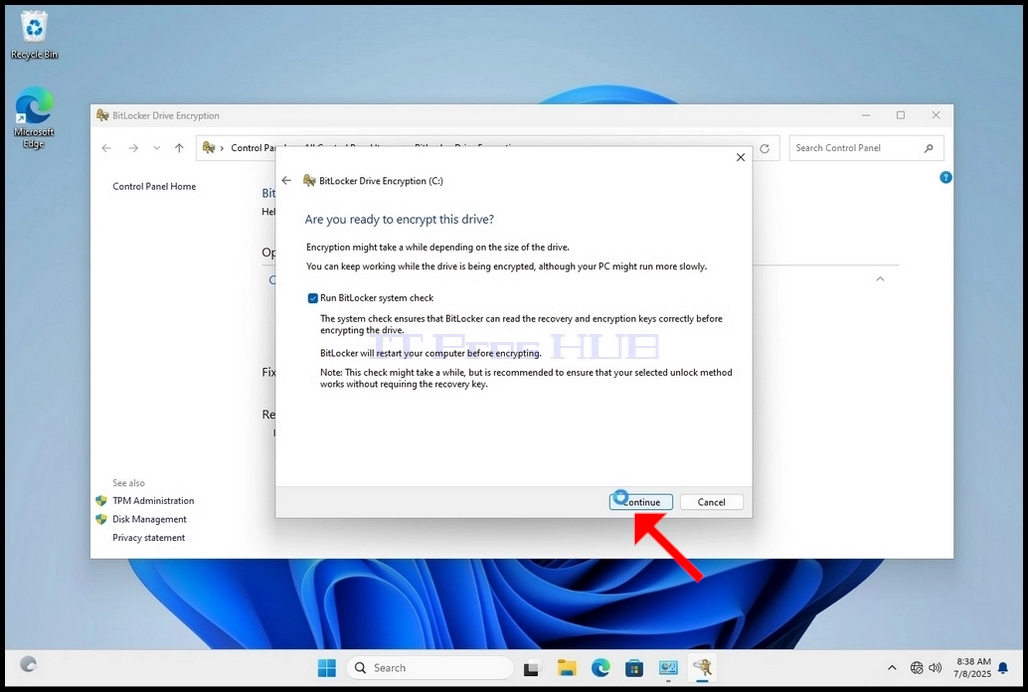Launch Microsoft Edge from the taskbar
Viewport: 1028px width, 692px height.
click(x=601, y=668)
